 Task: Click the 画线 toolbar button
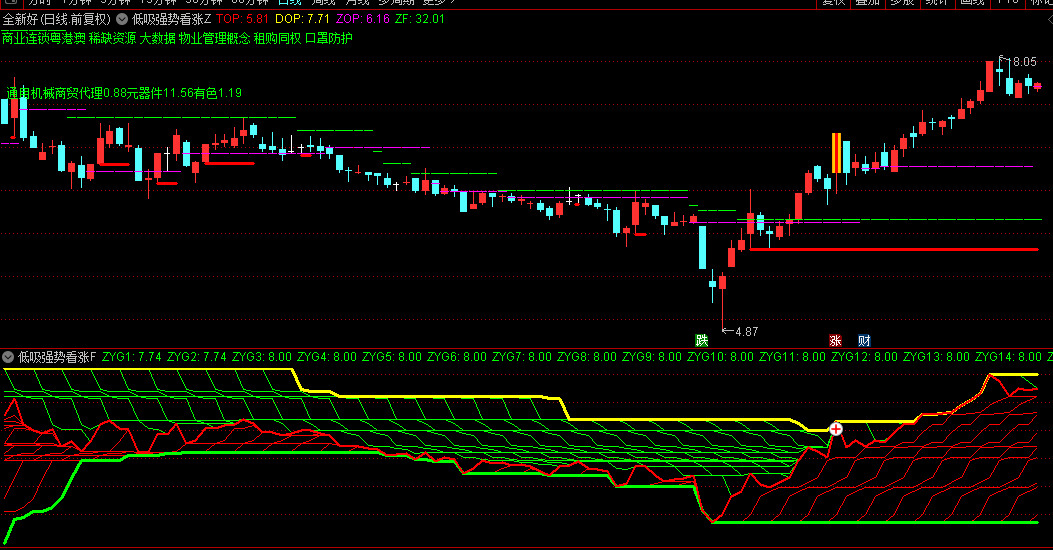(x=972, y=2)
